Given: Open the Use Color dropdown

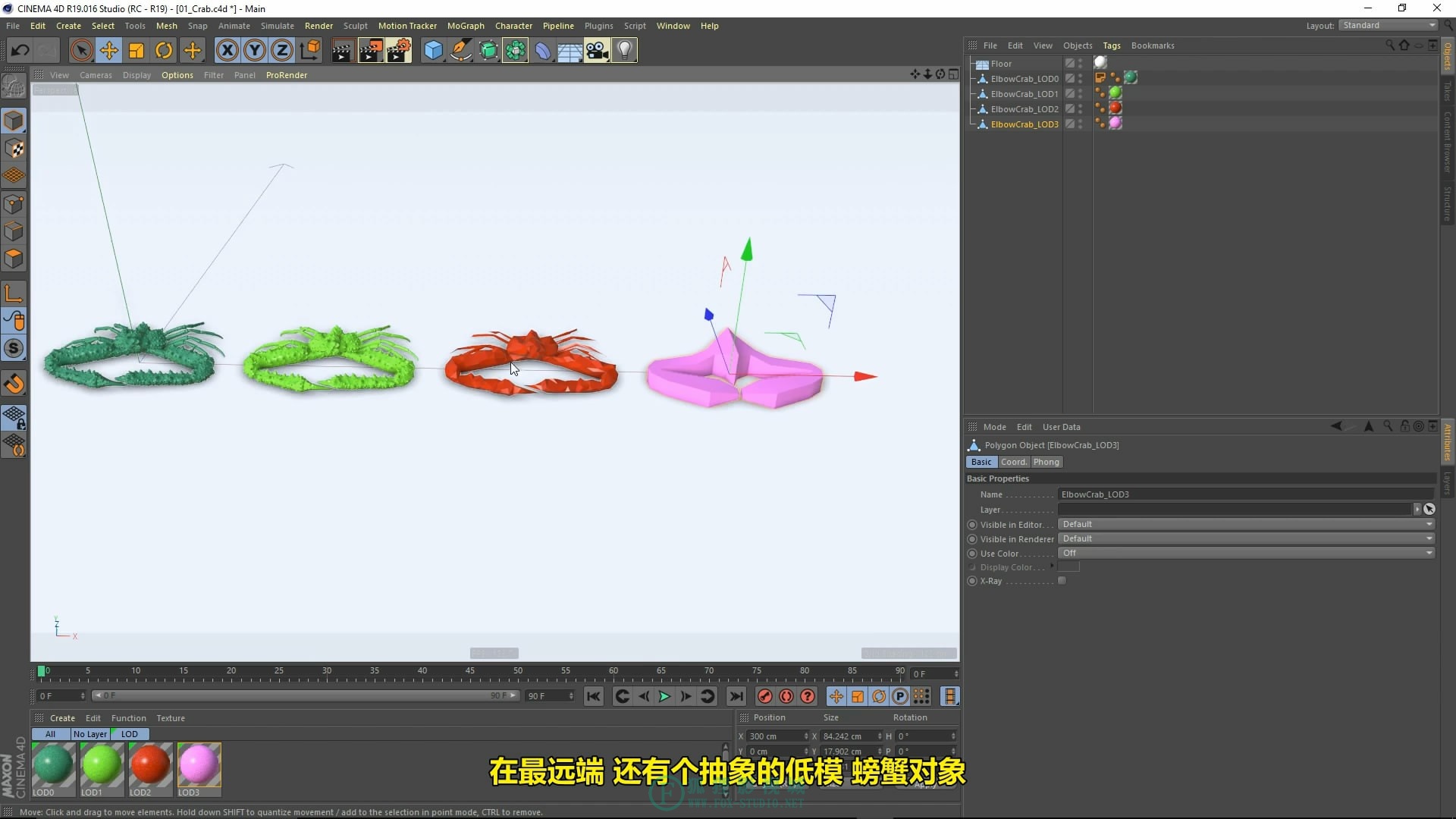Looking at the screenshot, I should tap(1246, 553).
